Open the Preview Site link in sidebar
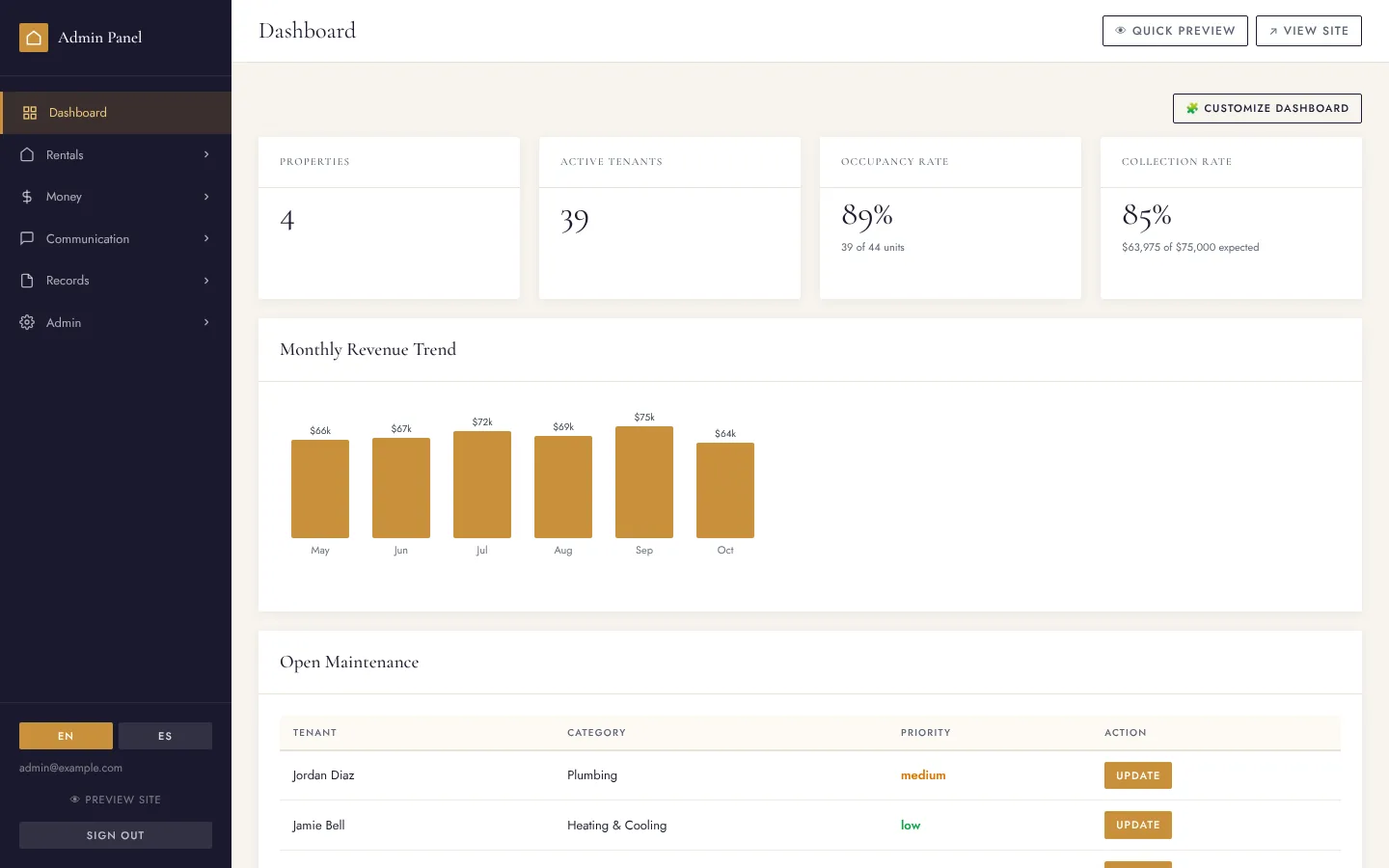 116,800
